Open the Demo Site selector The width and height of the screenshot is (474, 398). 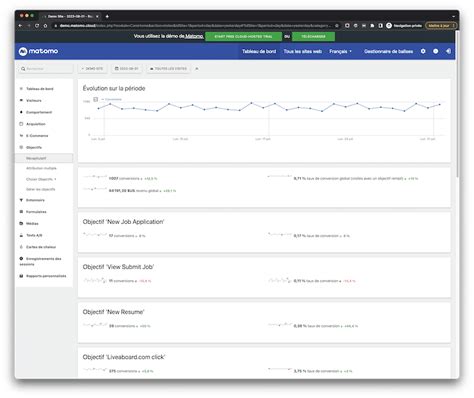92,69
